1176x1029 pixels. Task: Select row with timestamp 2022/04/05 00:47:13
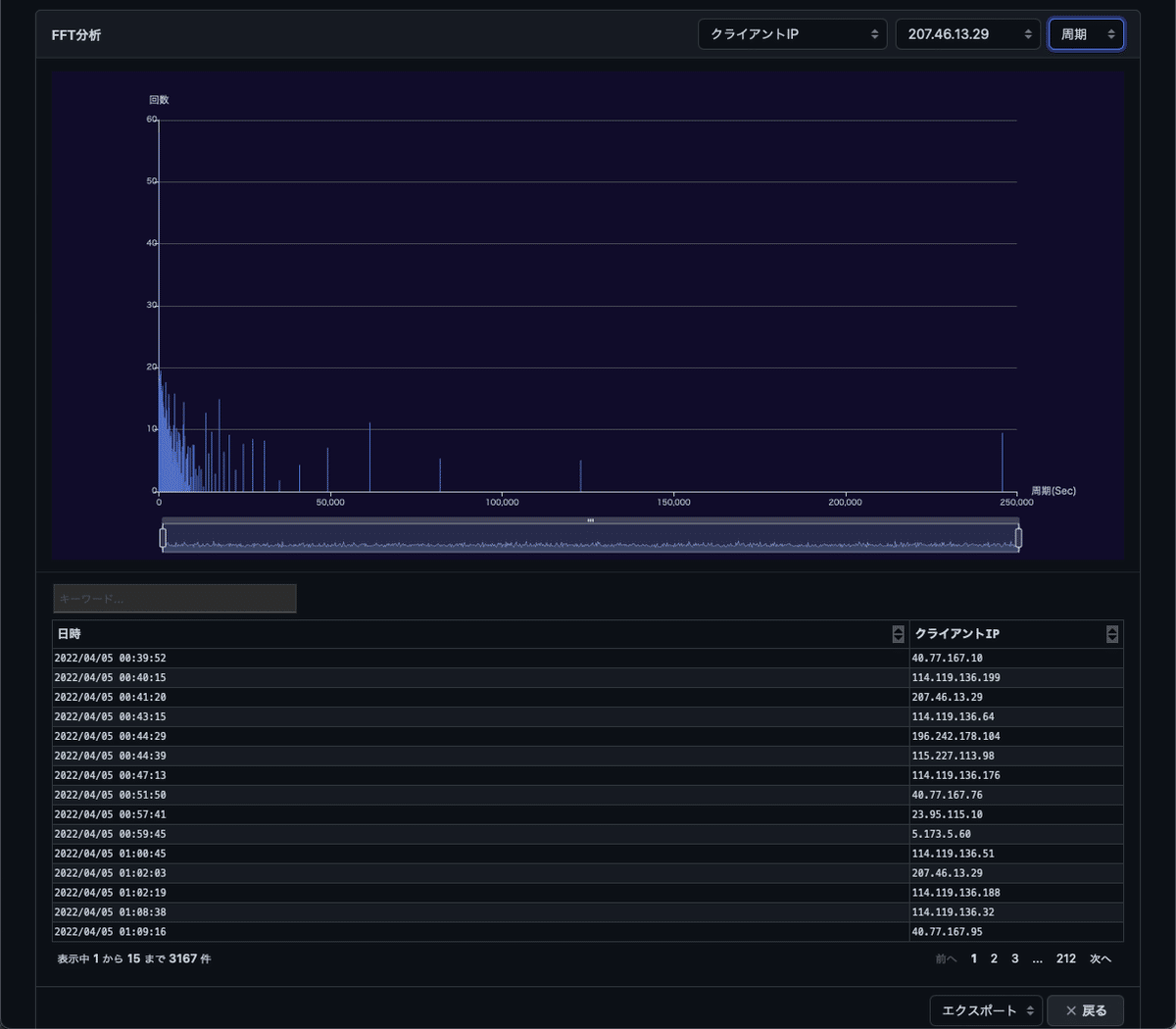(x=588, y=776)
